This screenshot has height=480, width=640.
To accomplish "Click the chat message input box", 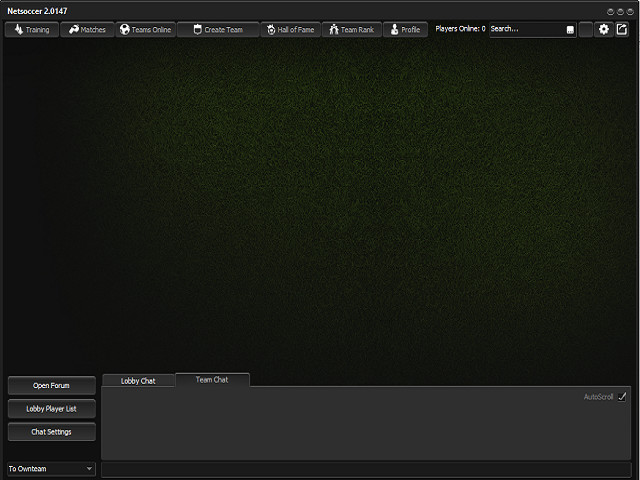I will tap(365, 468).
